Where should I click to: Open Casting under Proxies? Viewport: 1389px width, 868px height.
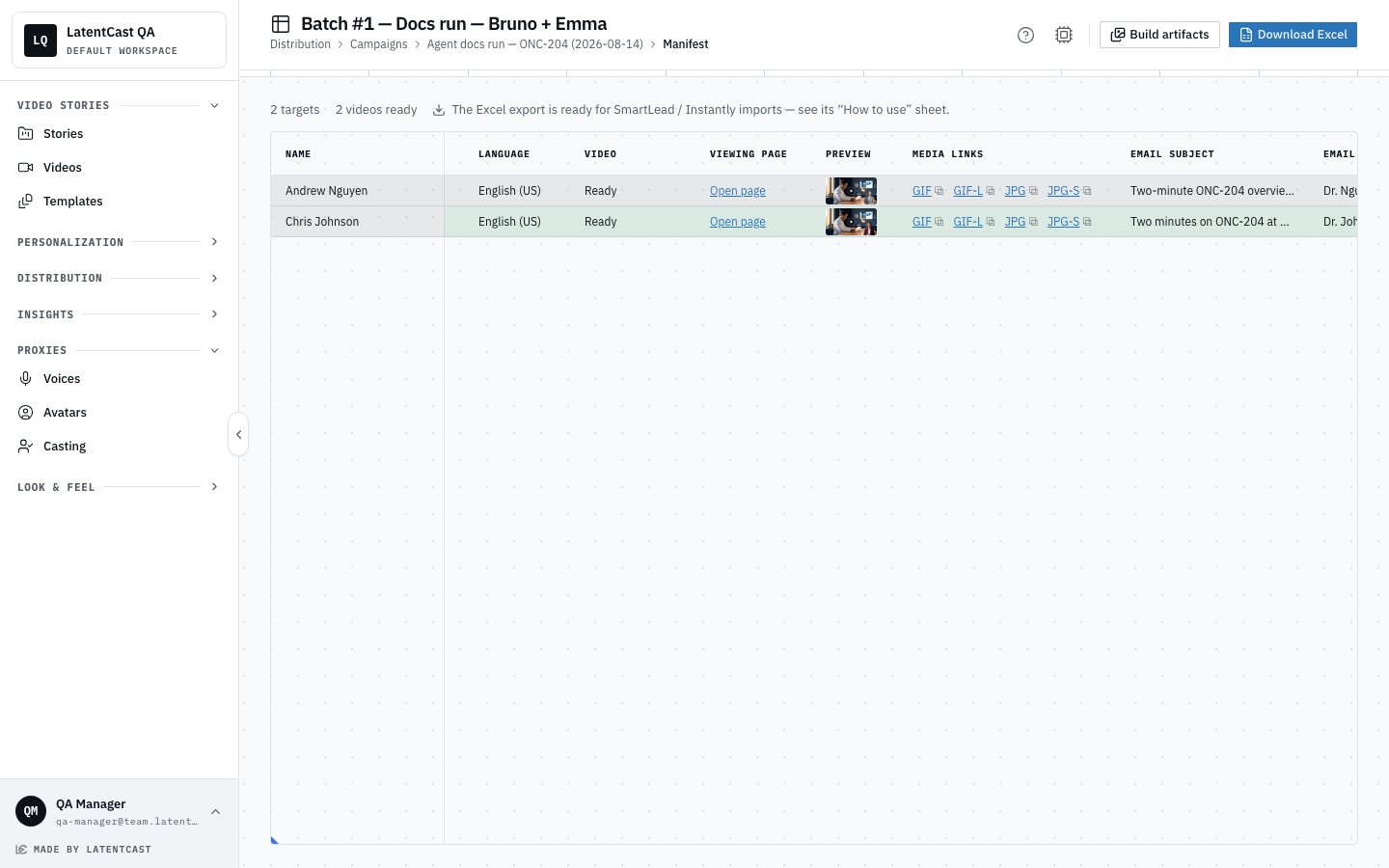pos(120,447)
